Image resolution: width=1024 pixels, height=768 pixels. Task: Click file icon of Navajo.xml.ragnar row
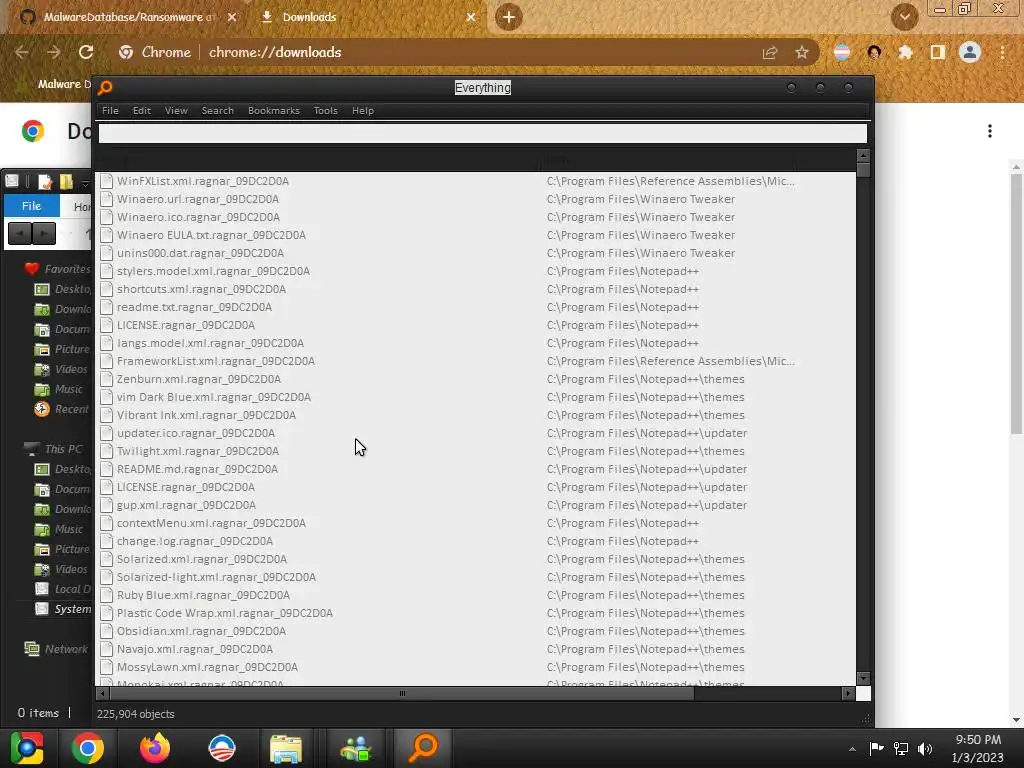[x=106, y=649]
